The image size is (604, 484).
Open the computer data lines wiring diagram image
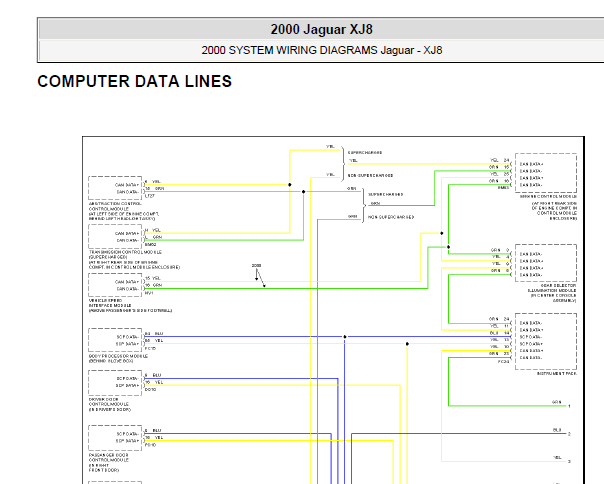coord(334,310)
